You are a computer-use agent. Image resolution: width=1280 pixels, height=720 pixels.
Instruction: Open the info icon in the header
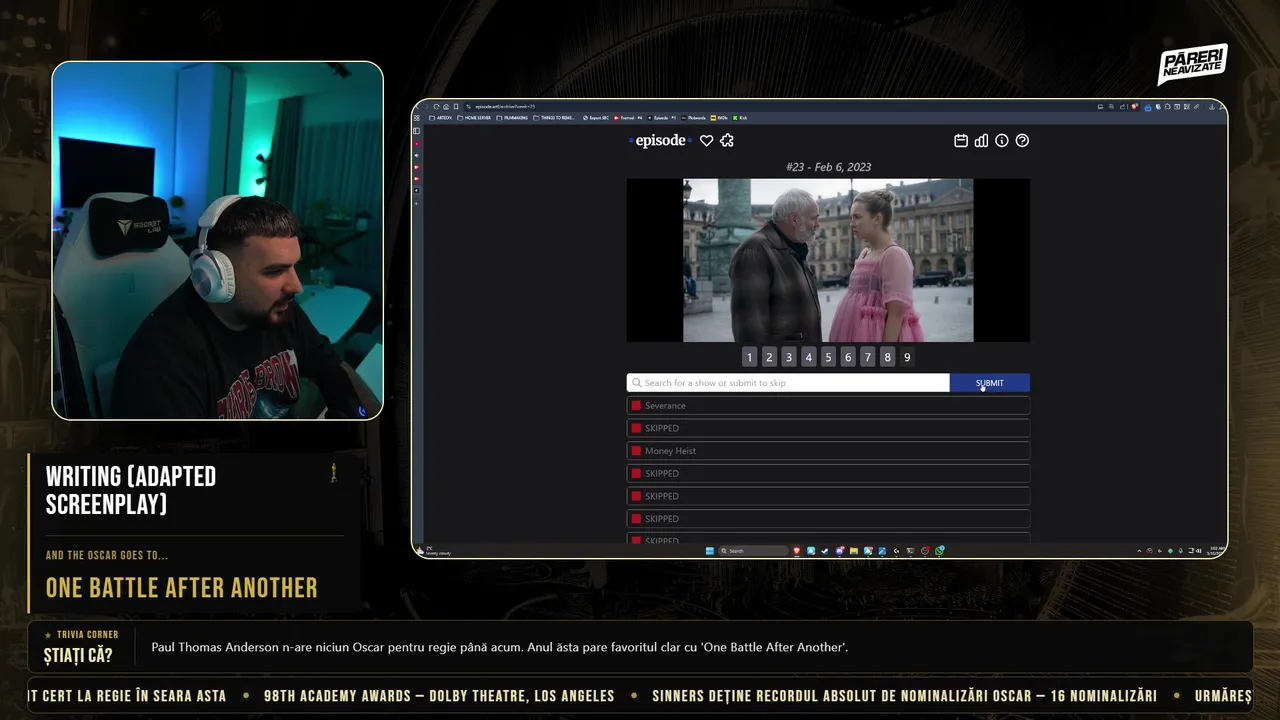1002,141
